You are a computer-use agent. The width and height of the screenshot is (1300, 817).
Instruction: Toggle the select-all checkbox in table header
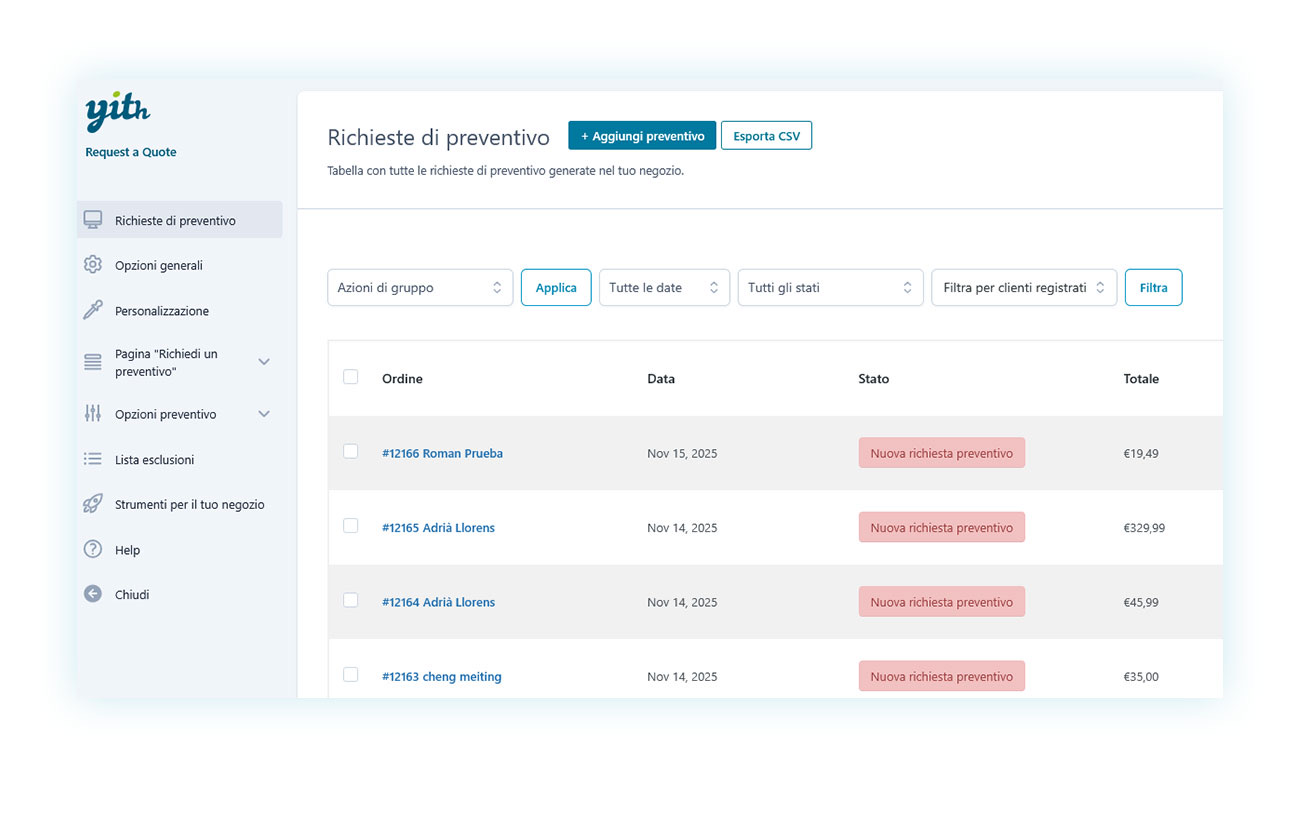[350, 377]
